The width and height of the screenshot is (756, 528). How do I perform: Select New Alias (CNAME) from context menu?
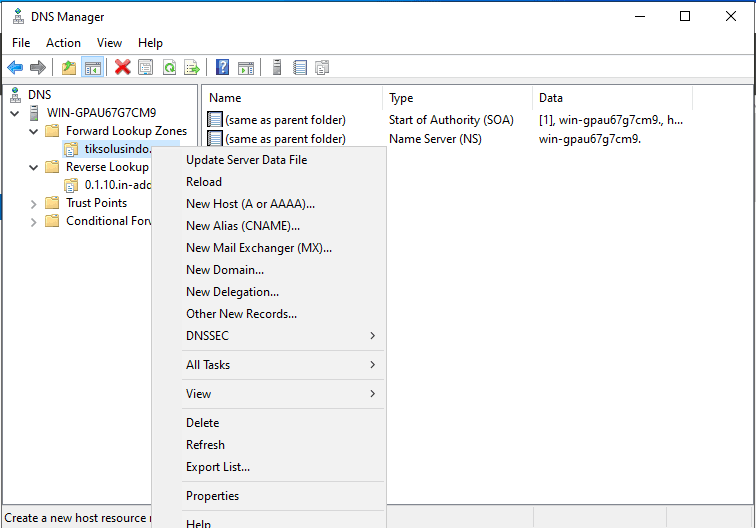(x=242, y=226)
